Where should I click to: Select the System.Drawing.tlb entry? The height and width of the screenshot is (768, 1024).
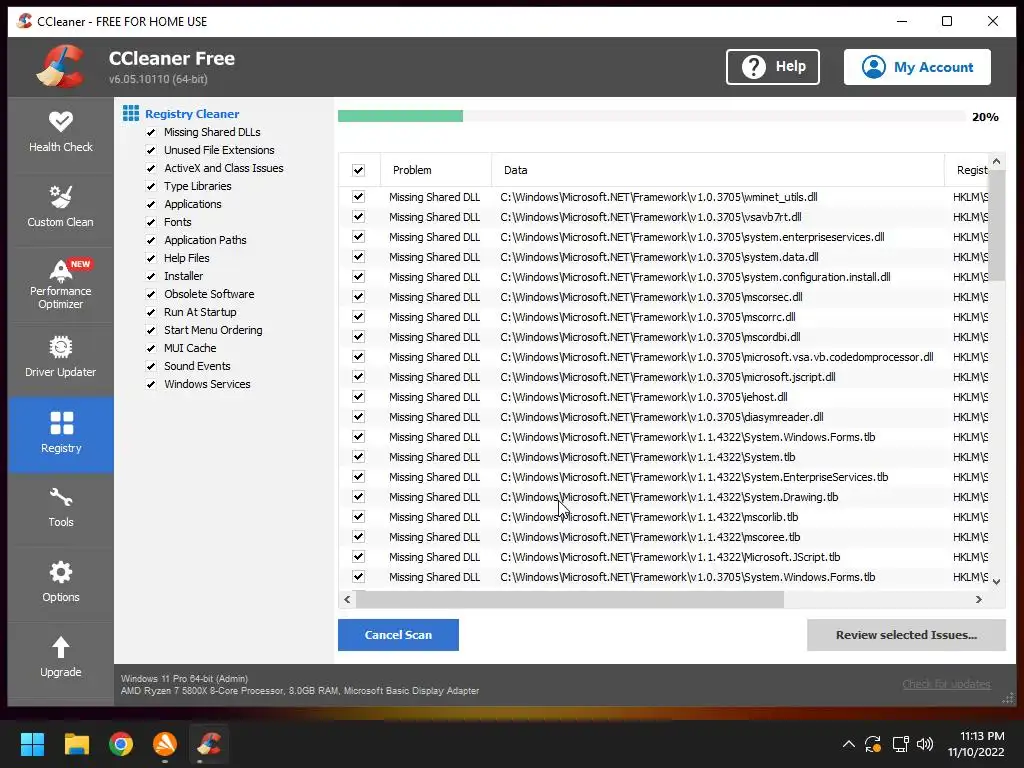[663, 497]
